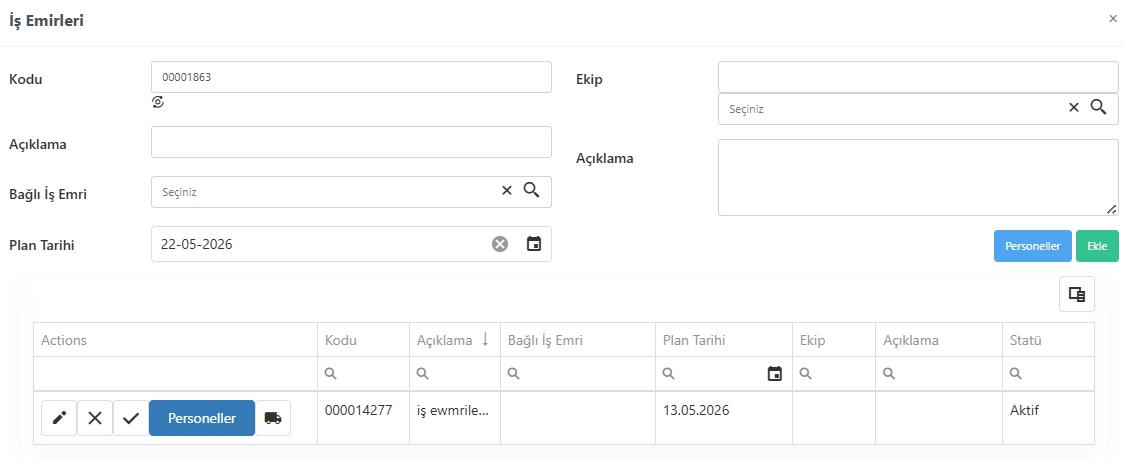Viewport: 1123px width, 461px height.
Task: Click the Kodu column filter search icon
Action: [330, 373]
